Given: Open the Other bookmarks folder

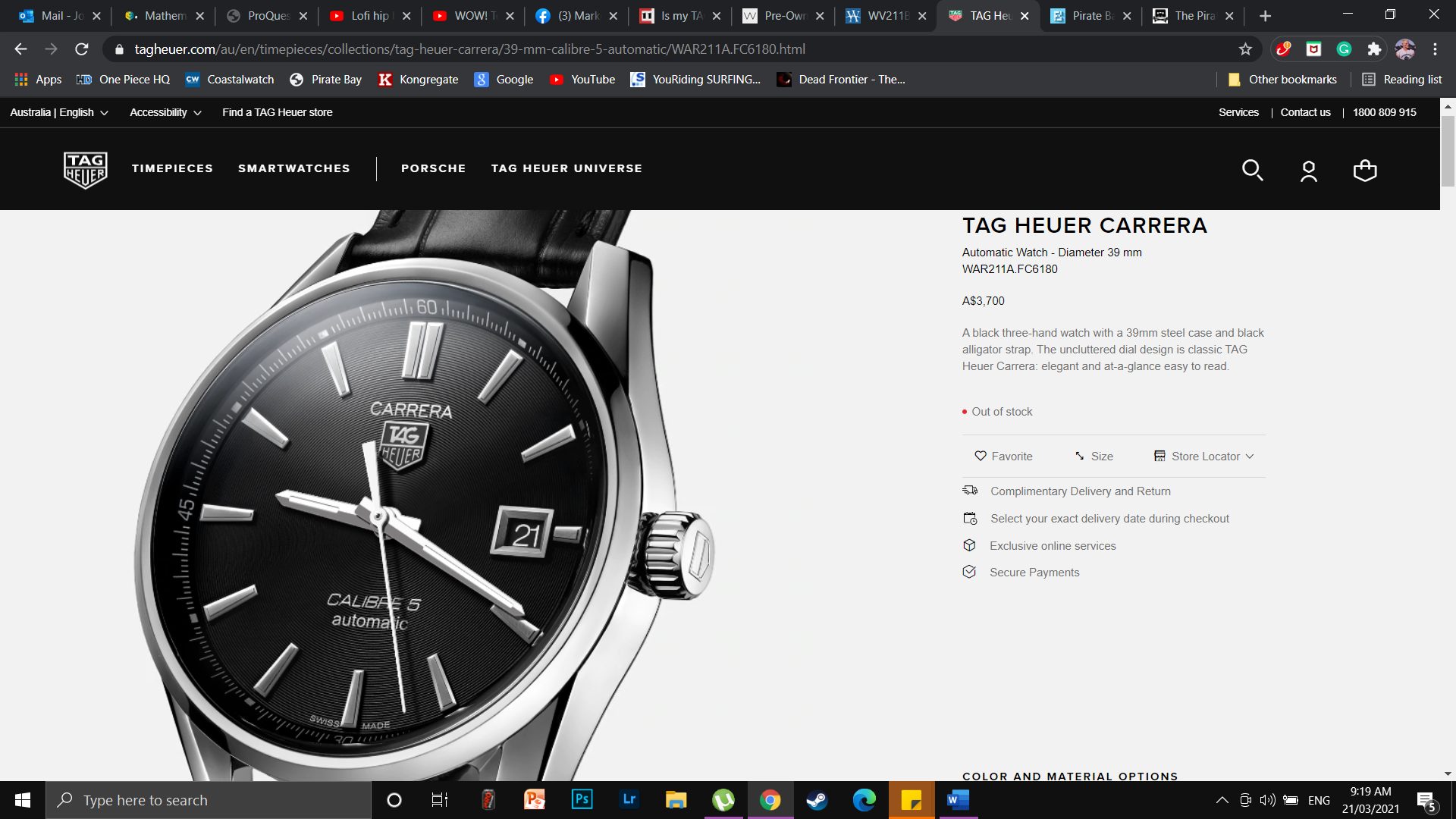Looking at the screenshot, I should 1282,80.
